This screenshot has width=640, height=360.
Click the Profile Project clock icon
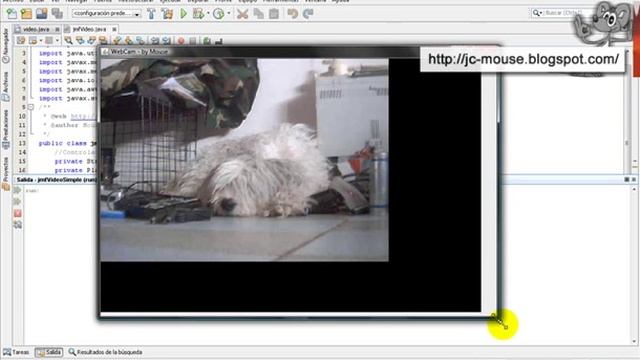click(x=219, y=14)
